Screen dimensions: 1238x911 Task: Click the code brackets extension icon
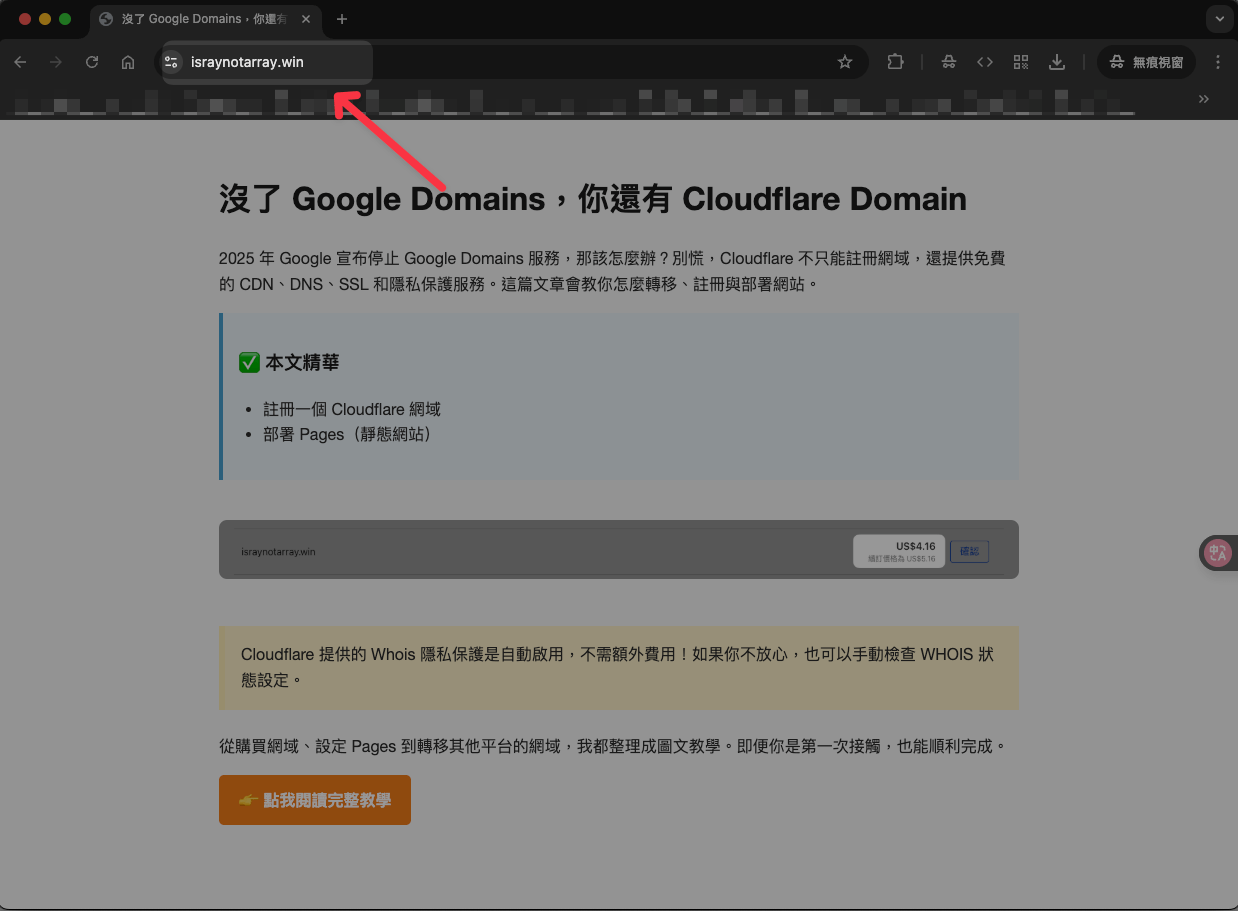[985, 62]
